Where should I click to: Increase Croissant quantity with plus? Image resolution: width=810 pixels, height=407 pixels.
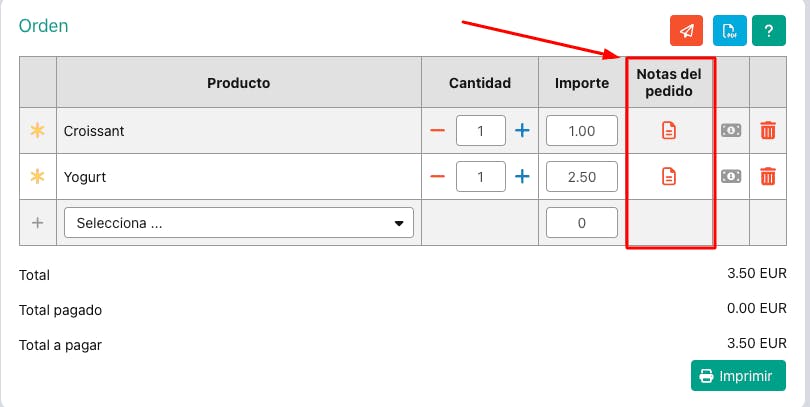(522, 131)
